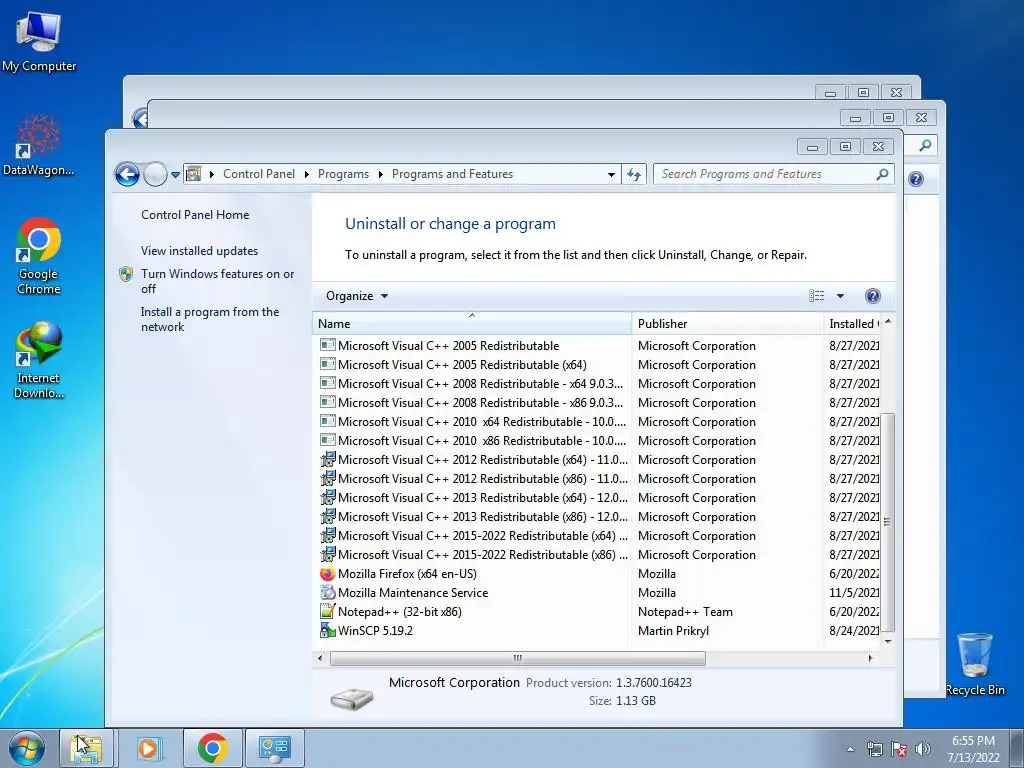Click the Notepad++ icon in program list
The image size is (1024, 768).
click(x=327, y=611)
